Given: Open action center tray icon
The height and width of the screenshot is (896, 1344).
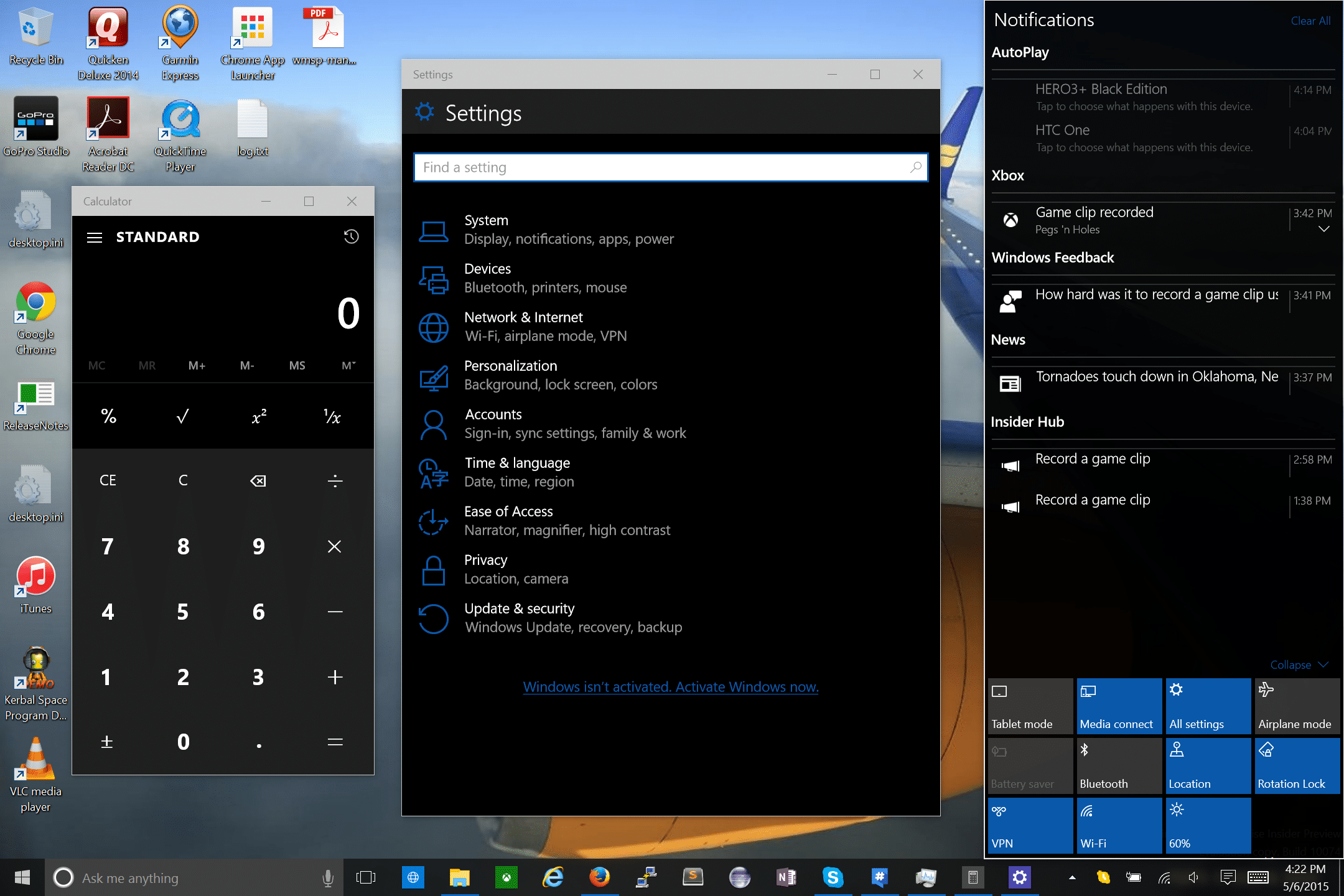Looking at the screenshot, I should coord(1228,878).
